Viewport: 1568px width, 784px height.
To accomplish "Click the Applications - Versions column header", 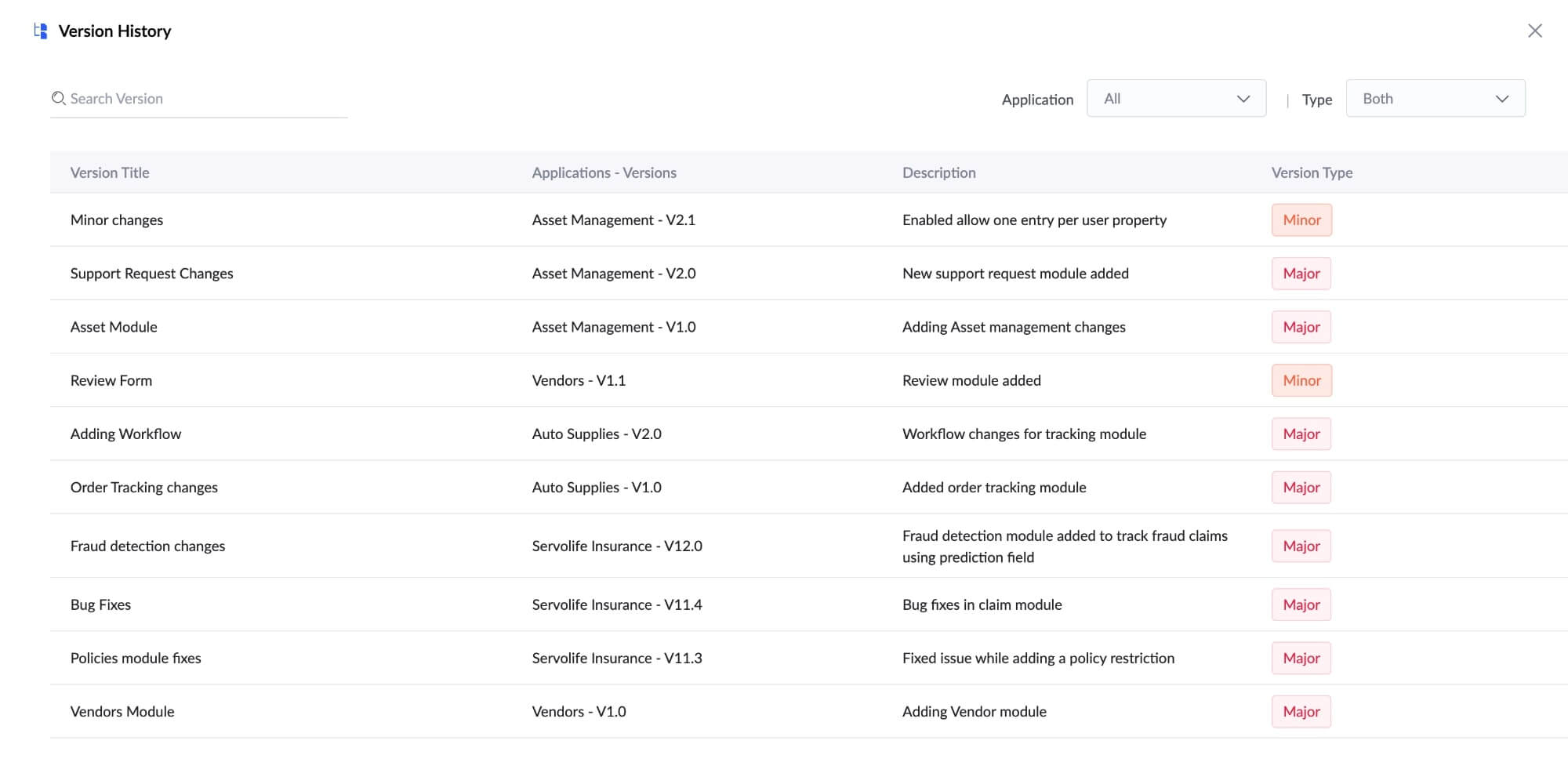I will 604,172.
